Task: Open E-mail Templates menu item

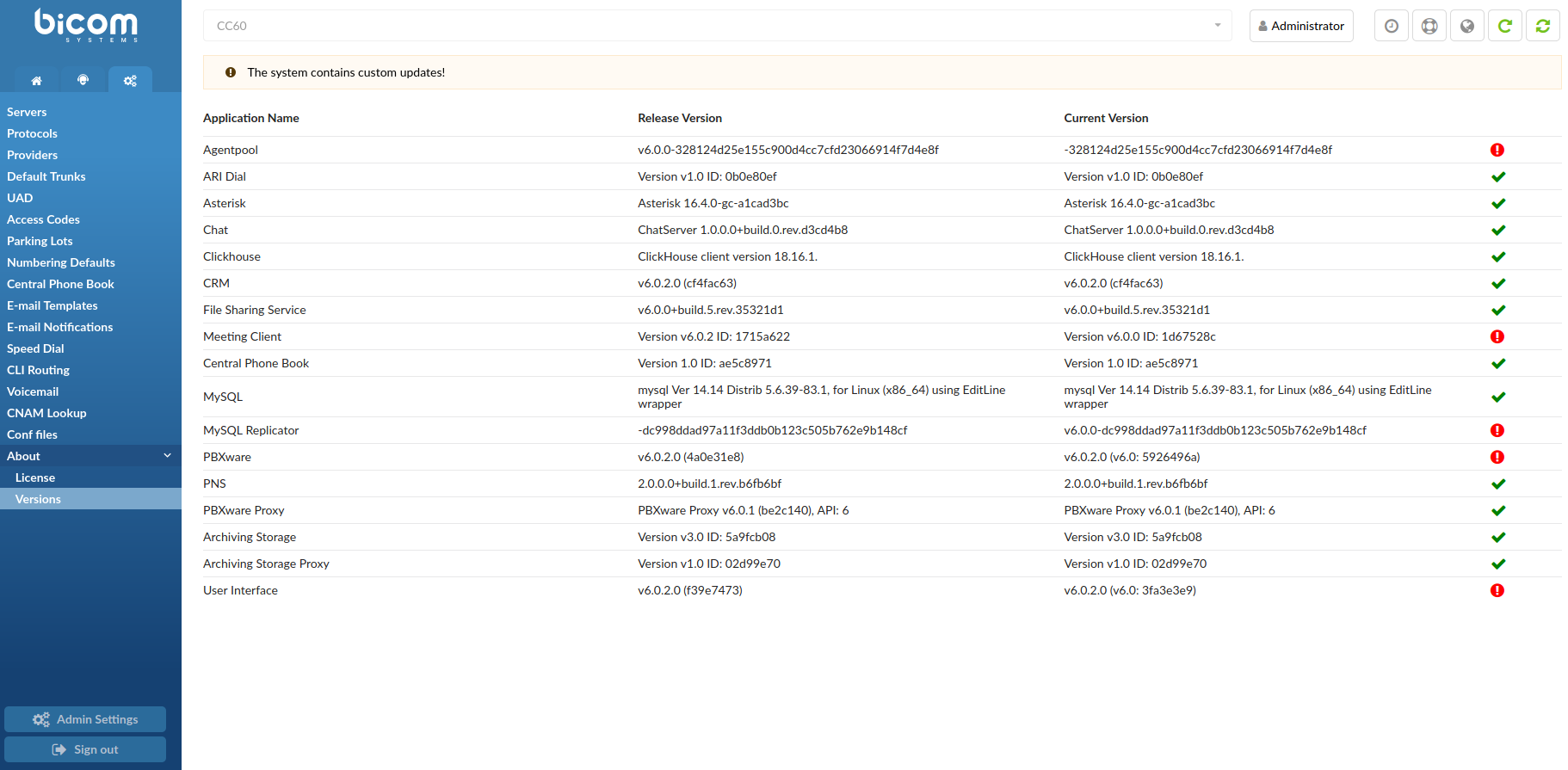Action: pyautogui.click(x=52, y=305)
